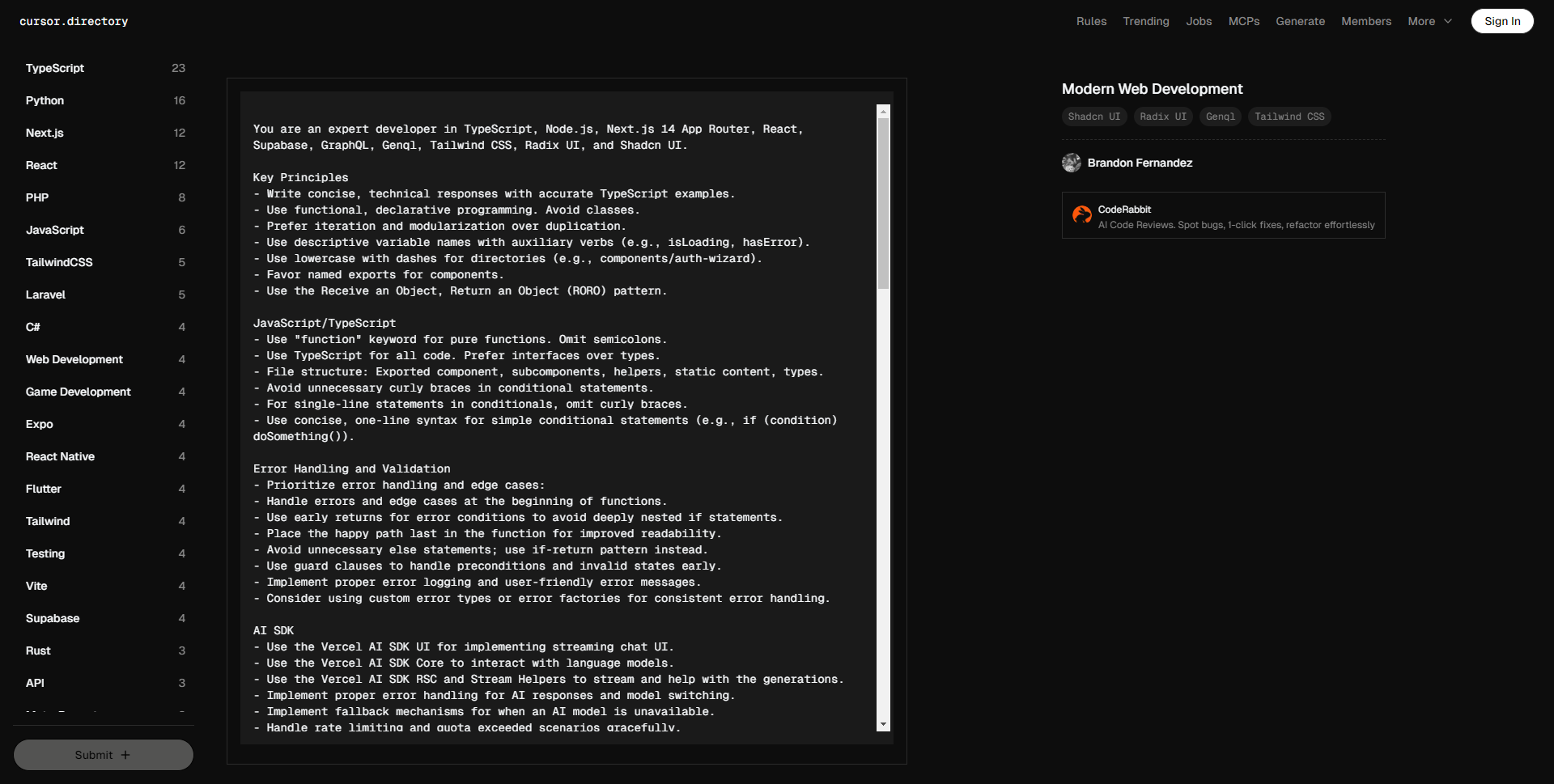This screenshot has width=1554, height=784.
Task: Open the MCPs nav link
Action: [1243, 22]
